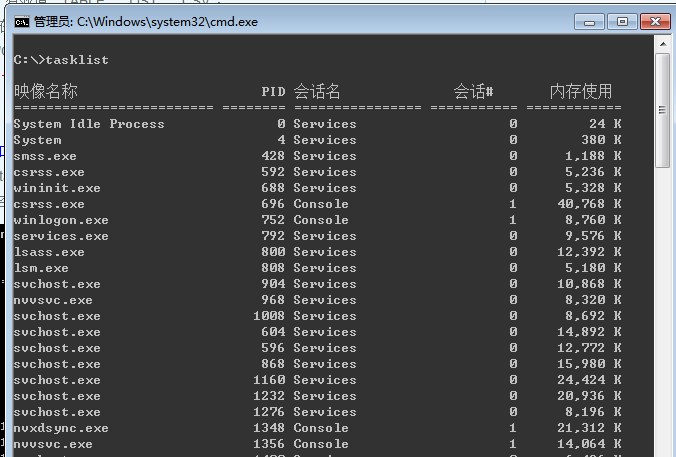The width and height of the screenshot is (676, 457).
Task: Click the 映像名称 column header
Action: coord(46,91)
